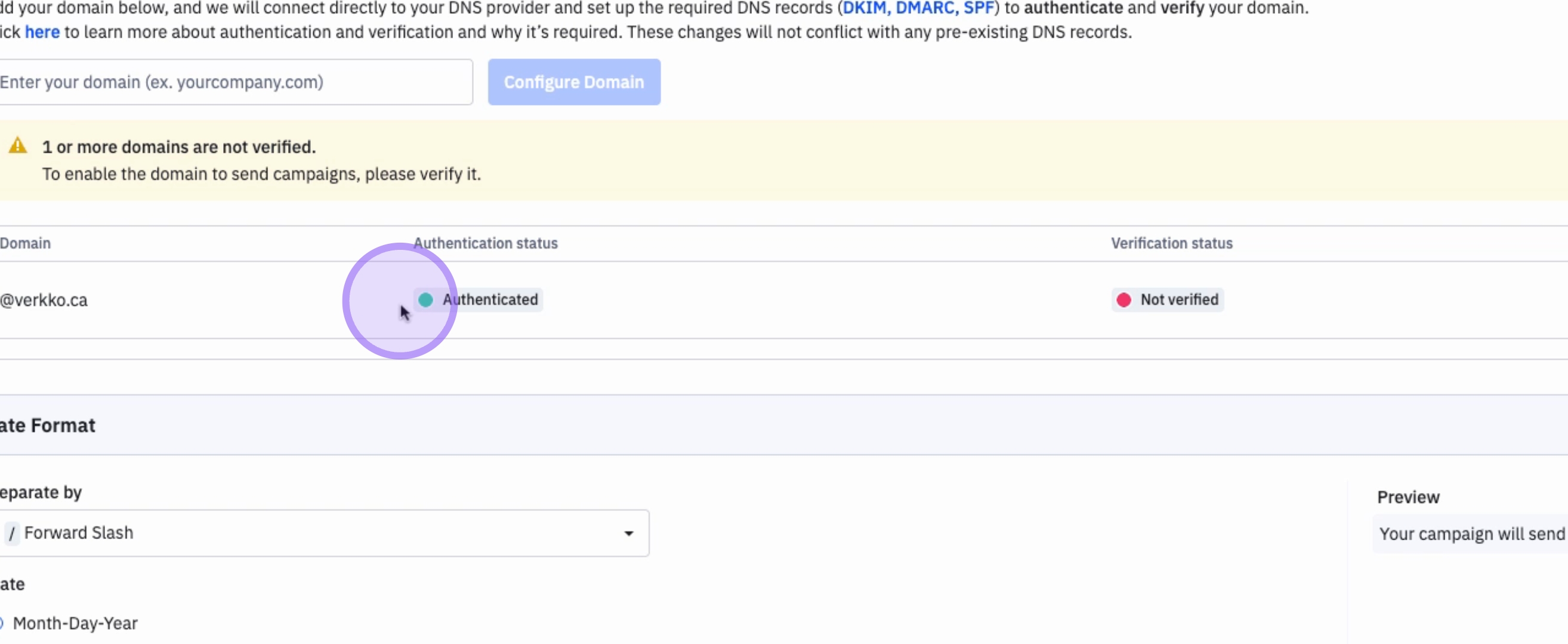Click the slash symbol icon in separator field

click(11, 533)
